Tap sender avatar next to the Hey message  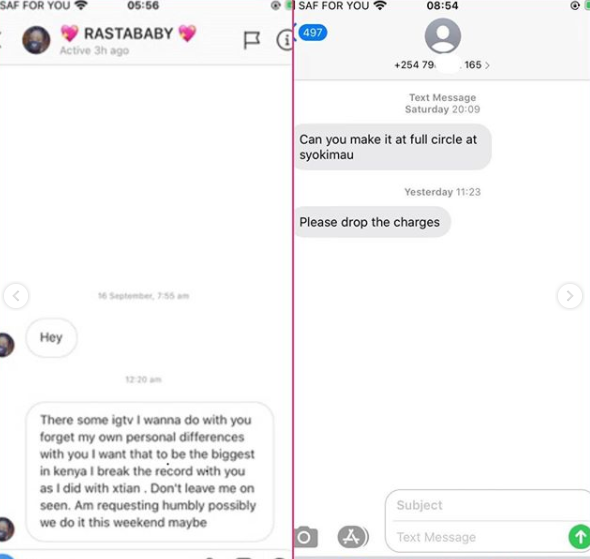coord(6,345)
